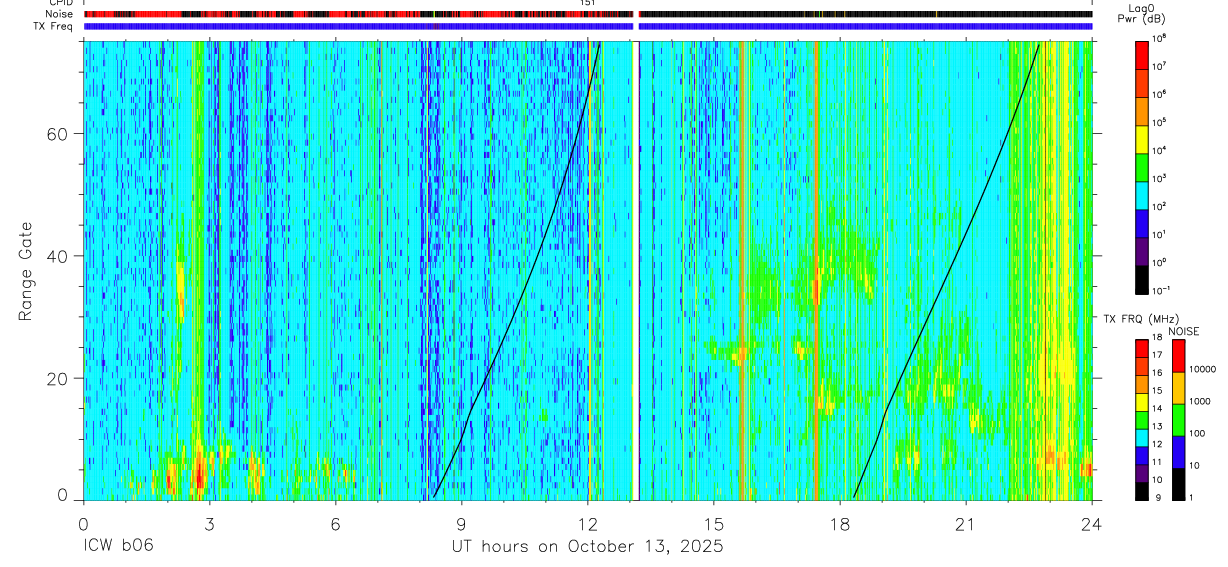Click the 'Noise' row label at top left
This screenshot has height=567, width=1228.
pos(61,14)
